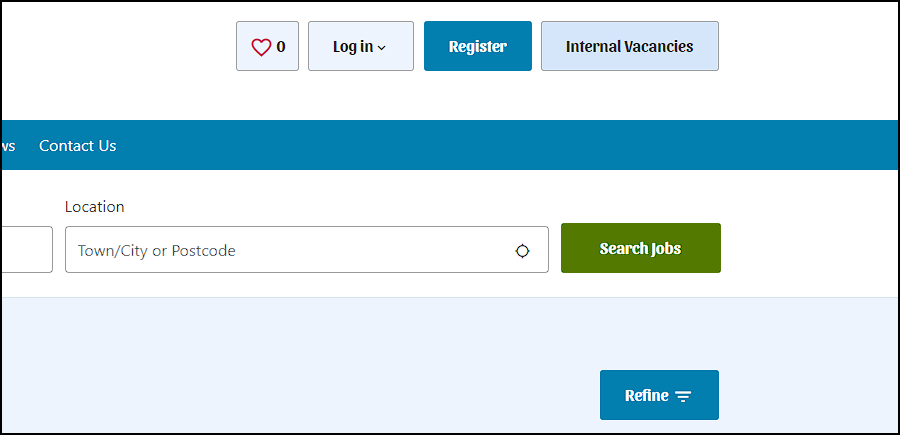Open the Refine filters panel

coord(659,395)
